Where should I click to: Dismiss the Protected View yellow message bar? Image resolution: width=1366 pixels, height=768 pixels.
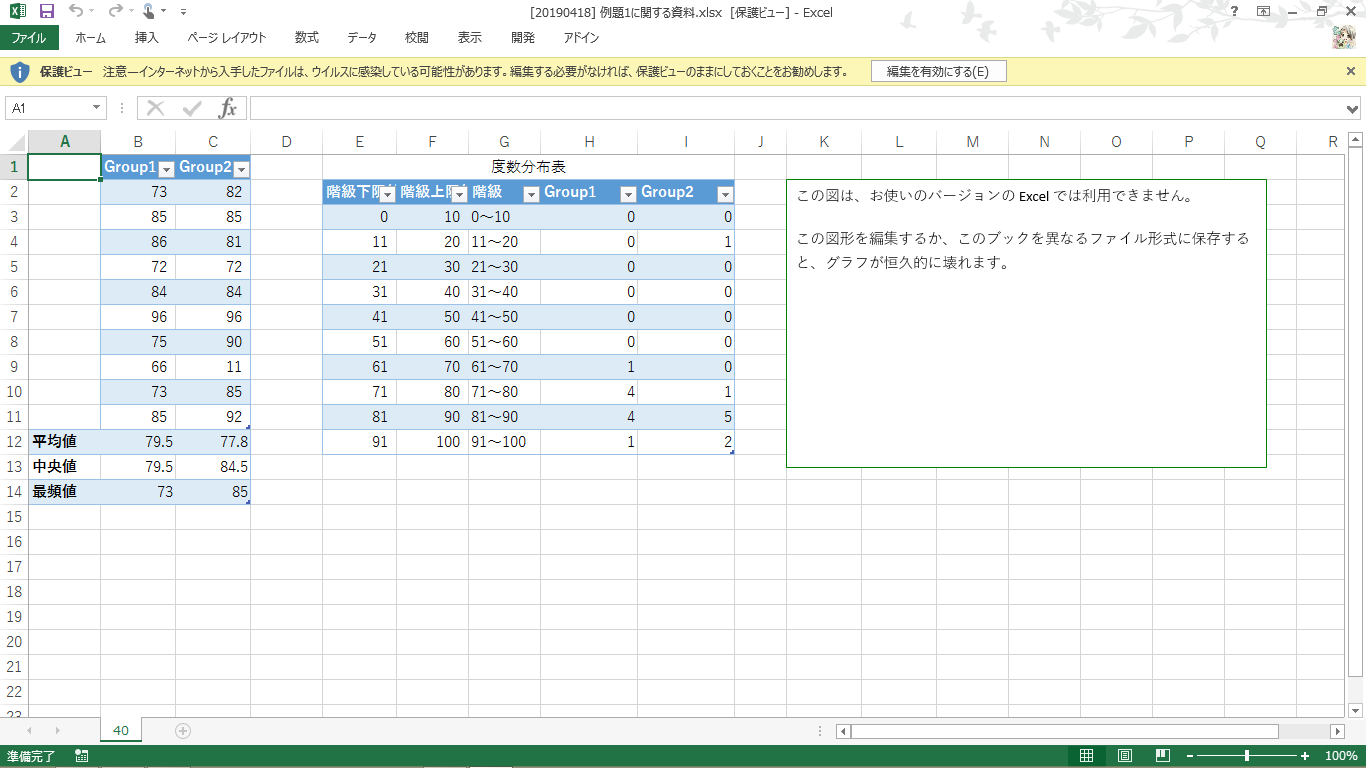(1351, 72)
